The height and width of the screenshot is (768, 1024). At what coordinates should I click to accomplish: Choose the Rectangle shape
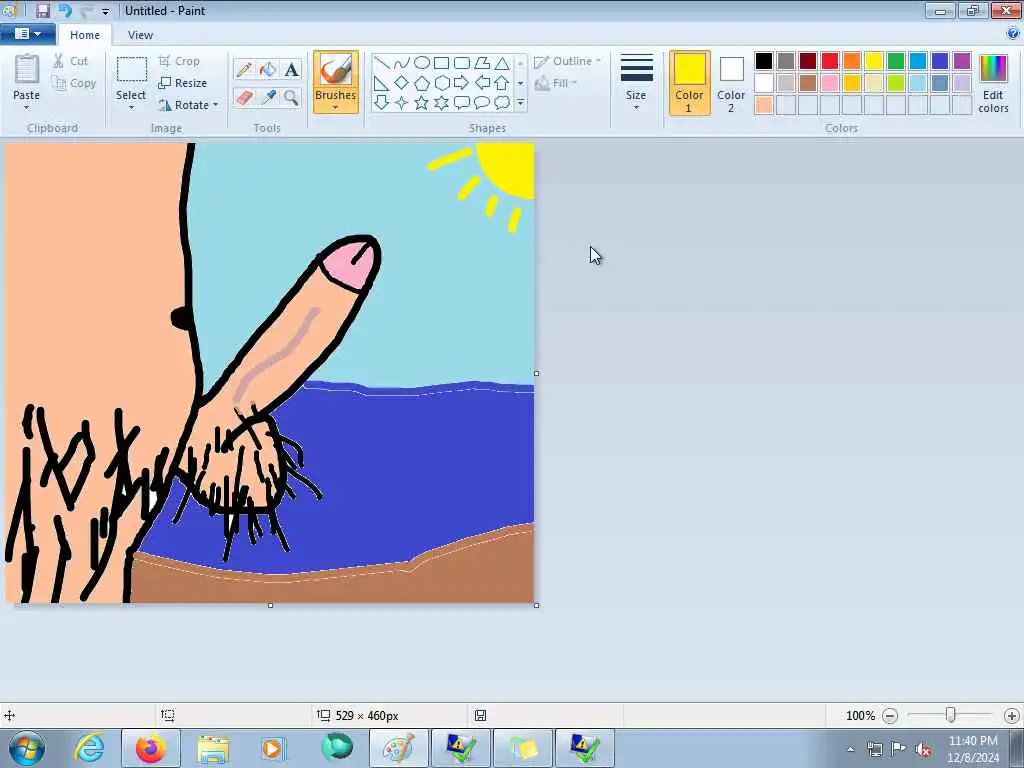coord(441,63)
